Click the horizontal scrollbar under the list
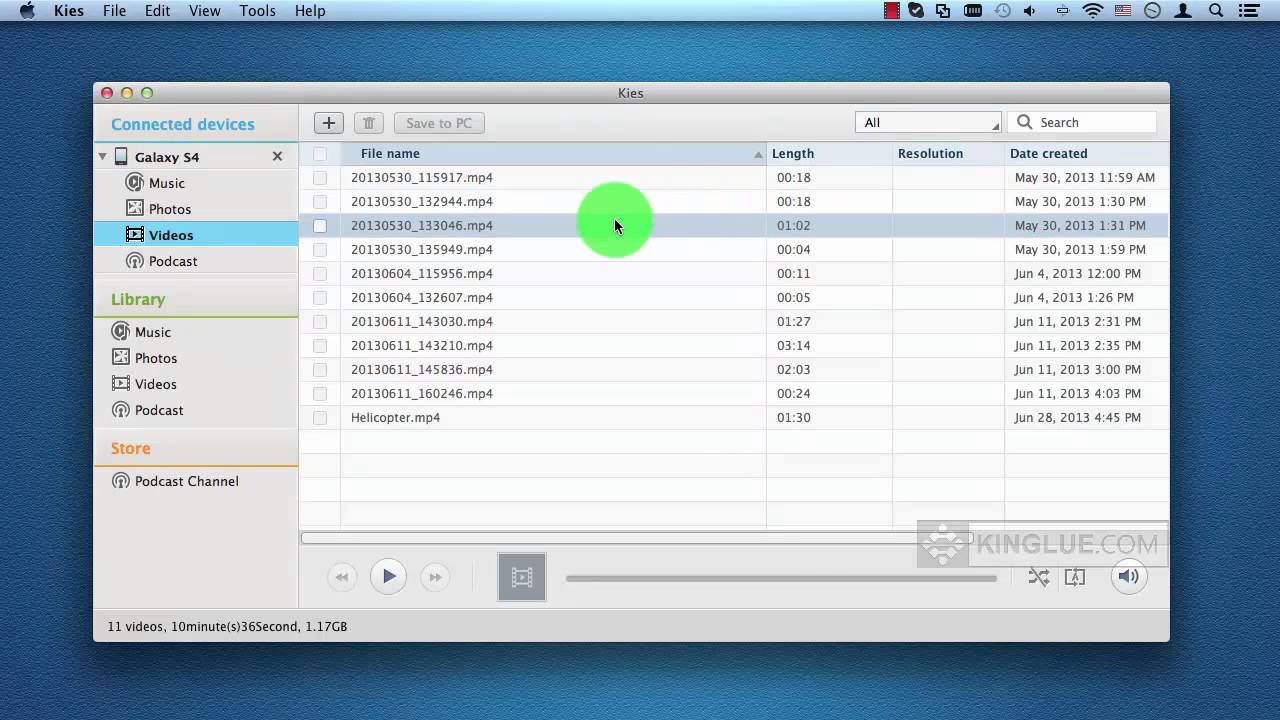 636,538
